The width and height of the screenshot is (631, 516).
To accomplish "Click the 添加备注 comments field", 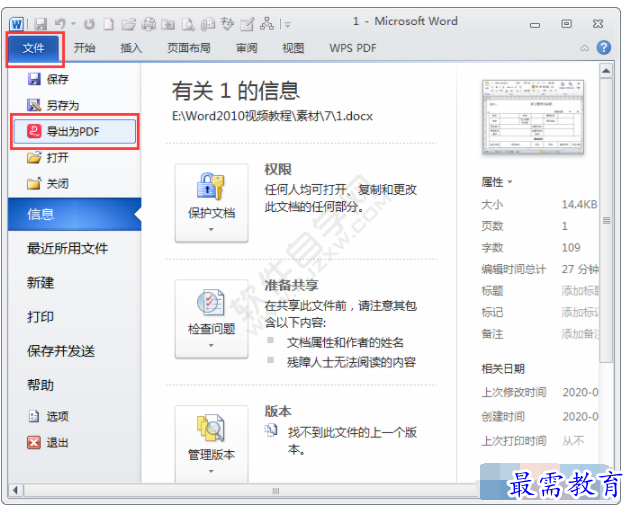I will click(580, 334).
